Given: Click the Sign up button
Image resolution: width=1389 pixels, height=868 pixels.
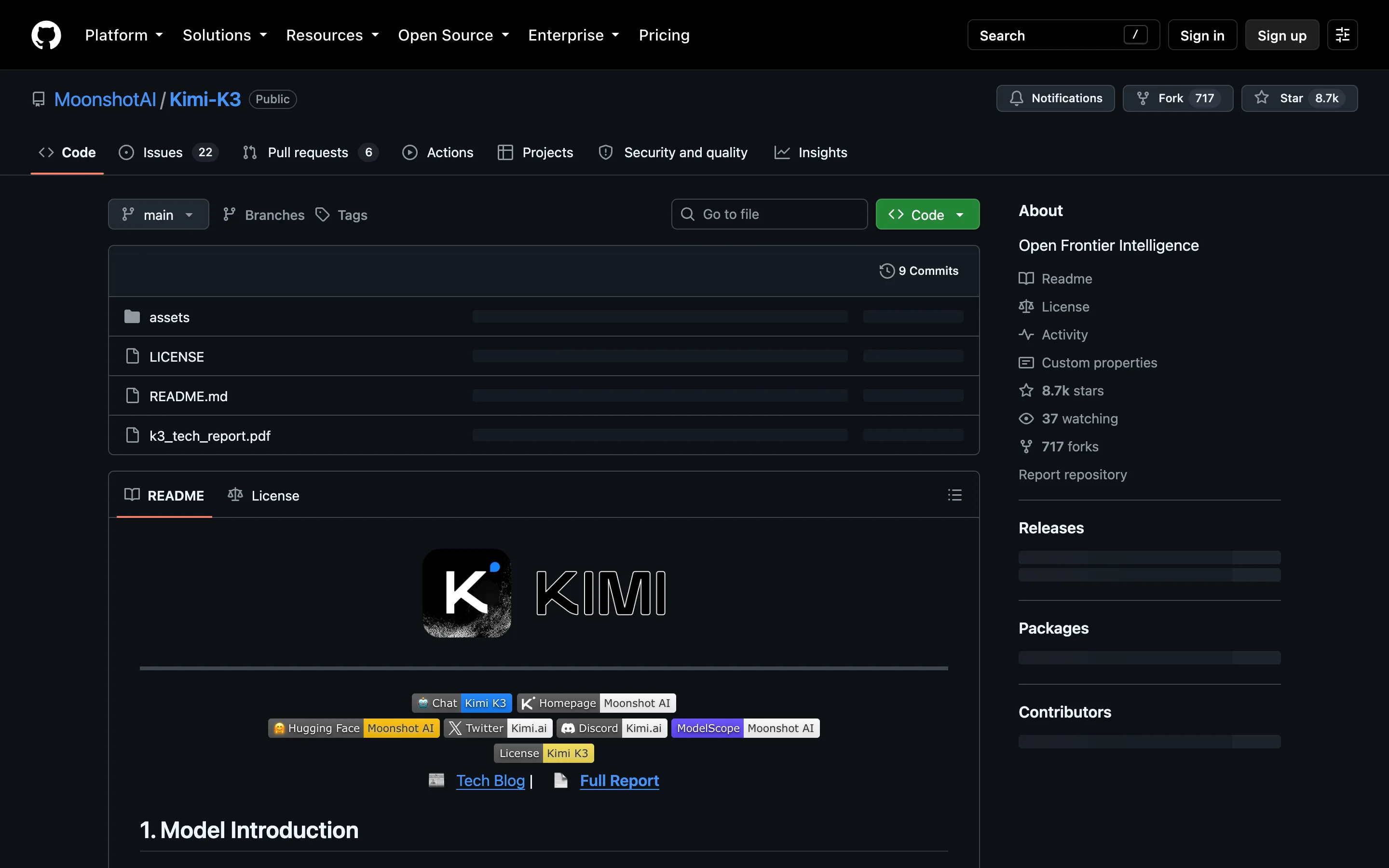Looking at the screenshot, I should pyautogui.click(x=1281, y=35).
